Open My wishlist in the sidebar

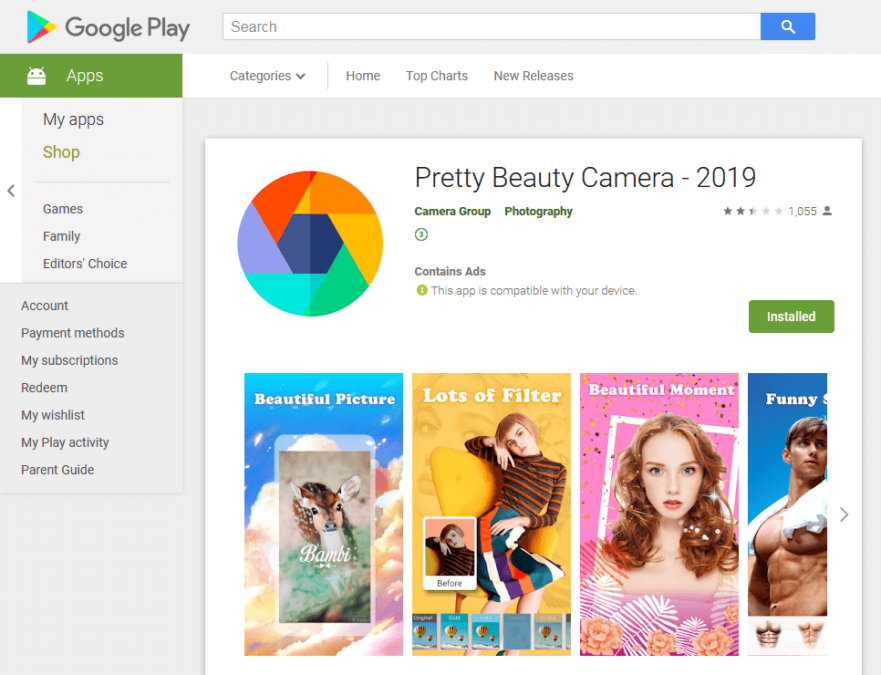[x=53, y=415]
